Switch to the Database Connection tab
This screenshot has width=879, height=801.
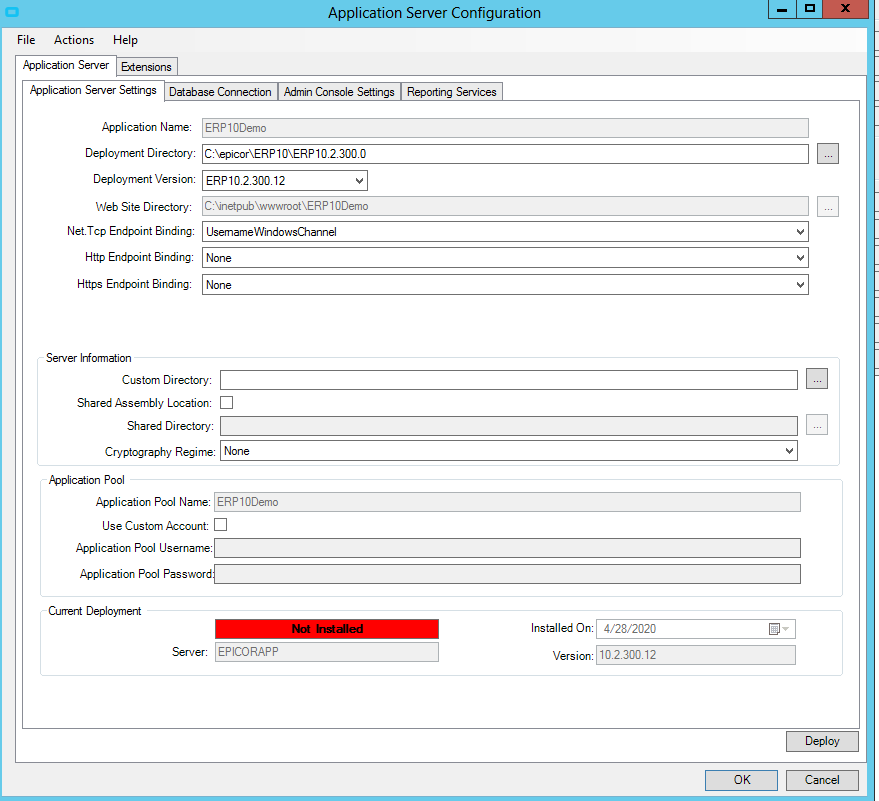pyautogui.click(x=220, y=91)
